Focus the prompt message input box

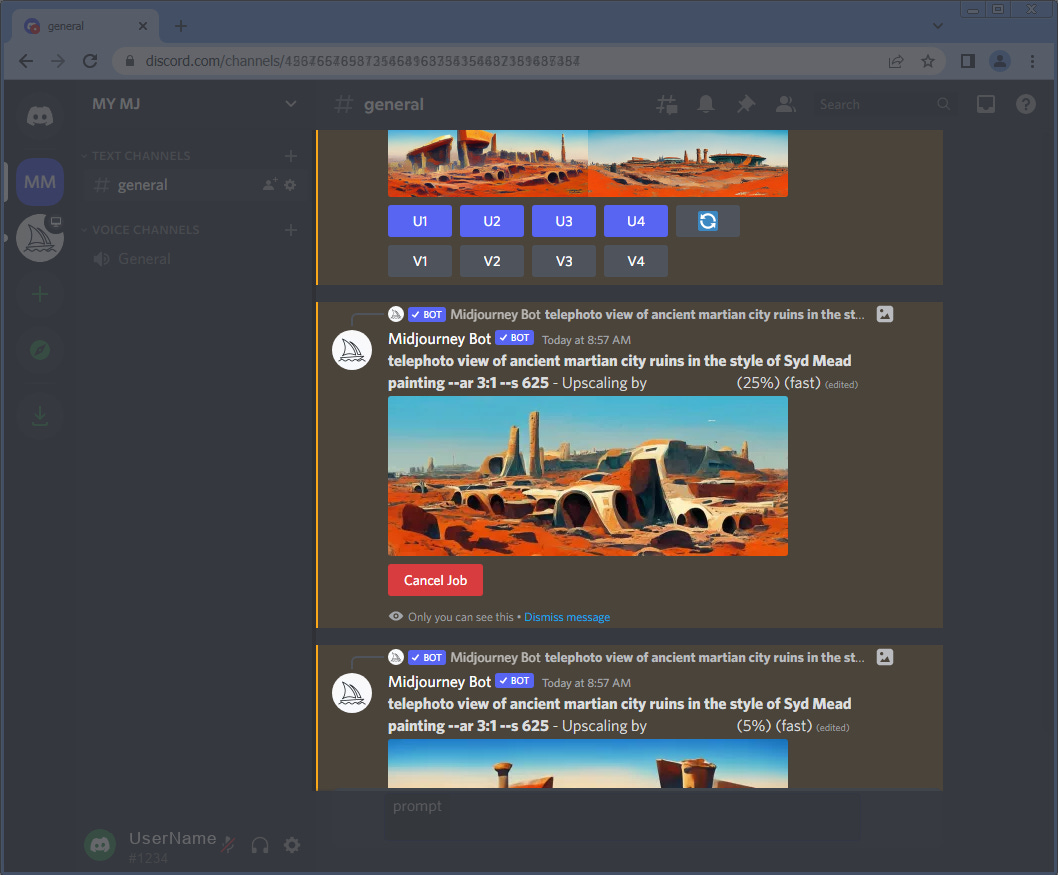point(622,815)
